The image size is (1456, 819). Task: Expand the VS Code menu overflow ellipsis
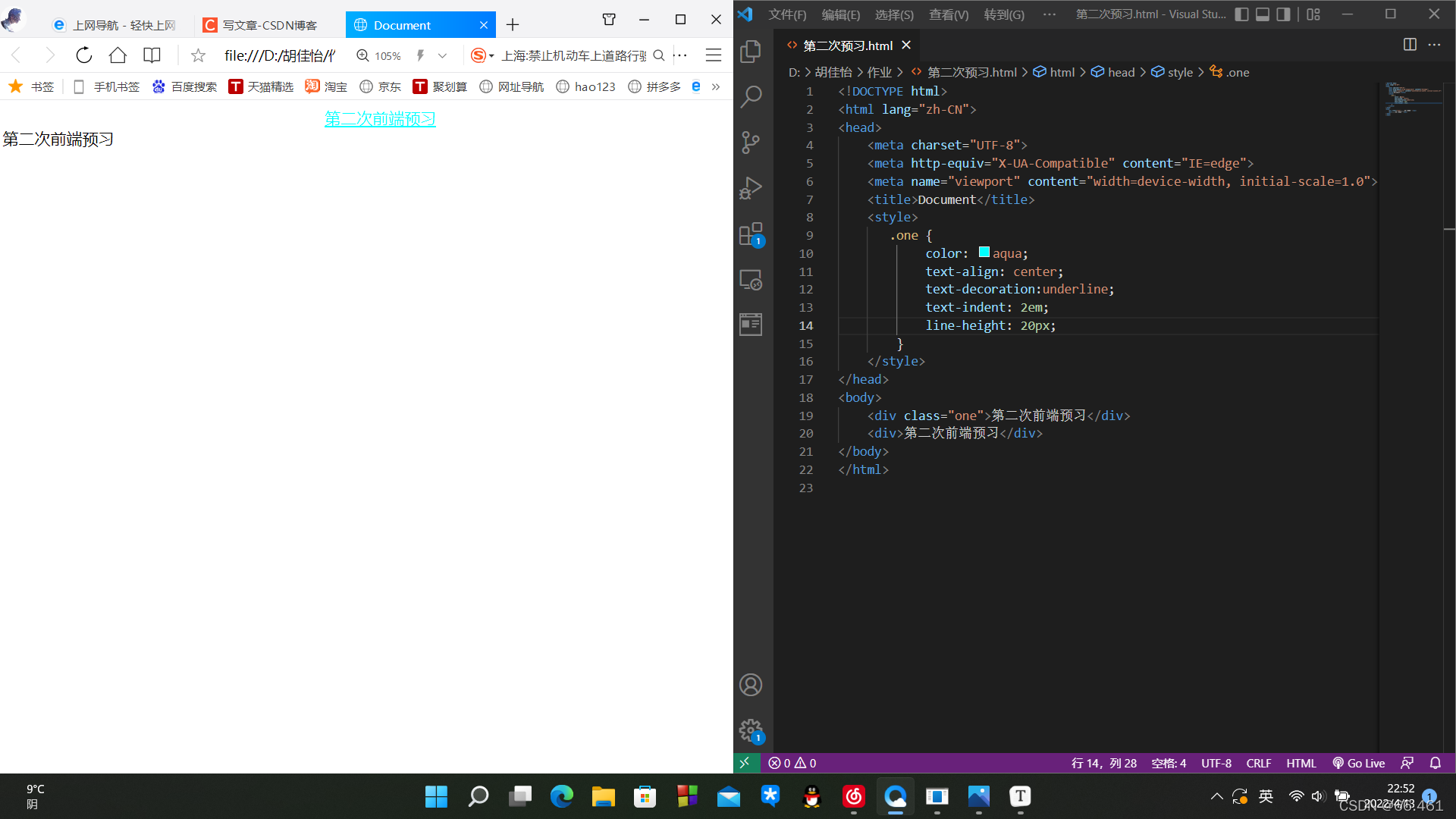point(1049,14)
